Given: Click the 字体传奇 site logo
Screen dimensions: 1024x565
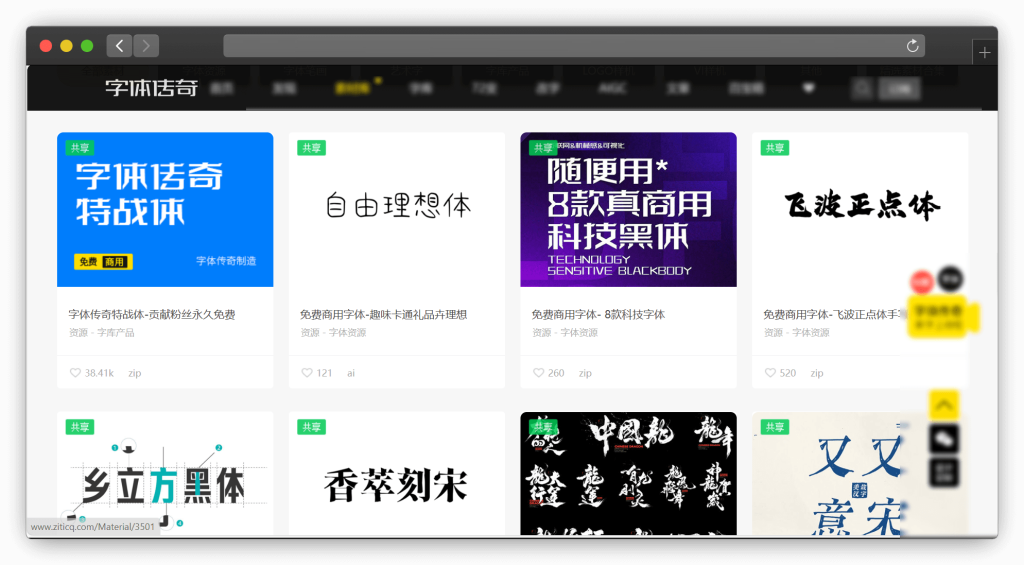Looking at the screenshot, I should click(152, 88).
